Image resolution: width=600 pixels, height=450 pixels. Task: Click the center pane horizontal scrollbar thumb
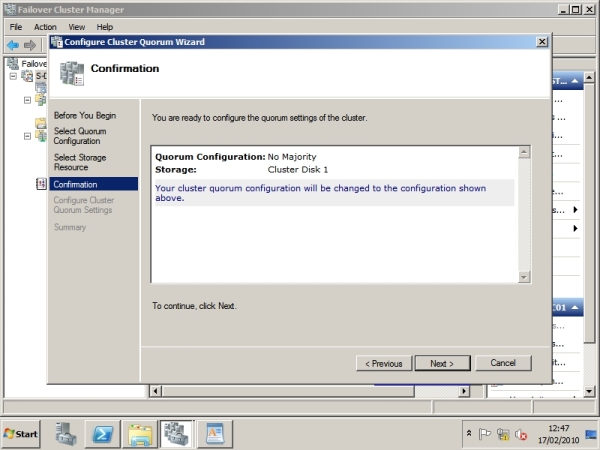click(x=288, y=391)
